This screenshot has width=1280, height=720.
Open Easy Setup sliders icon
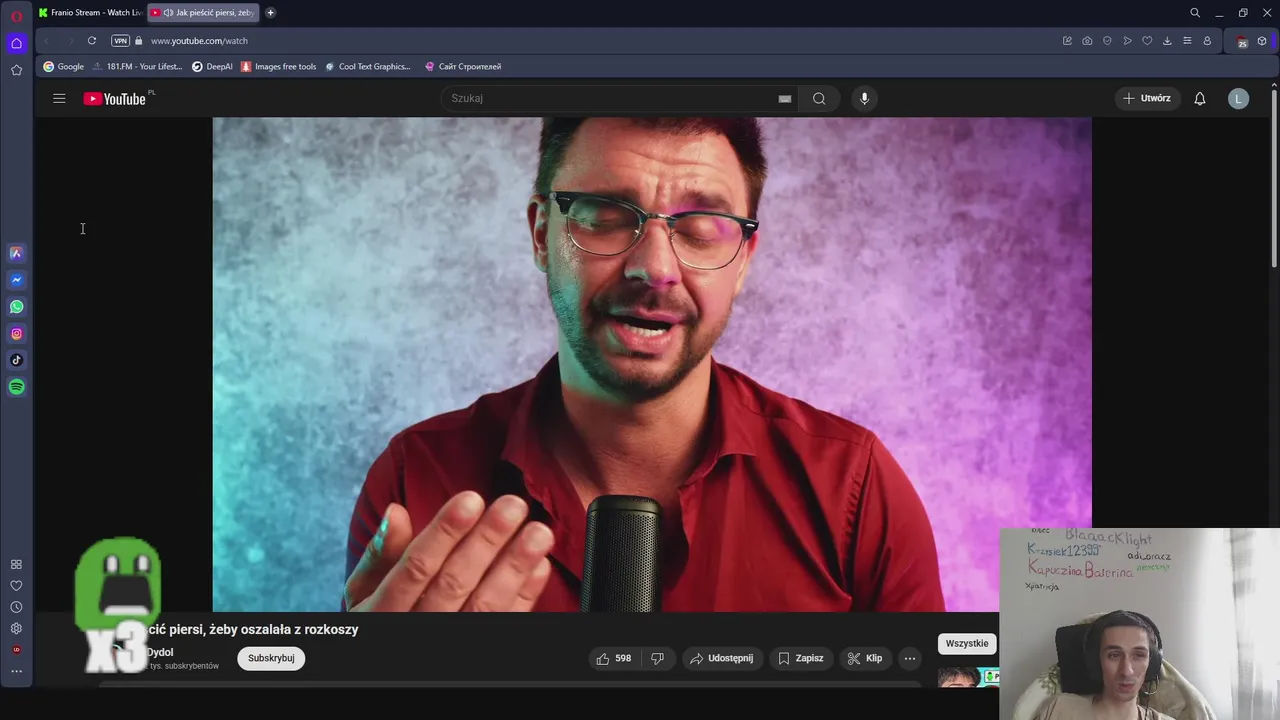[1187, 41]
